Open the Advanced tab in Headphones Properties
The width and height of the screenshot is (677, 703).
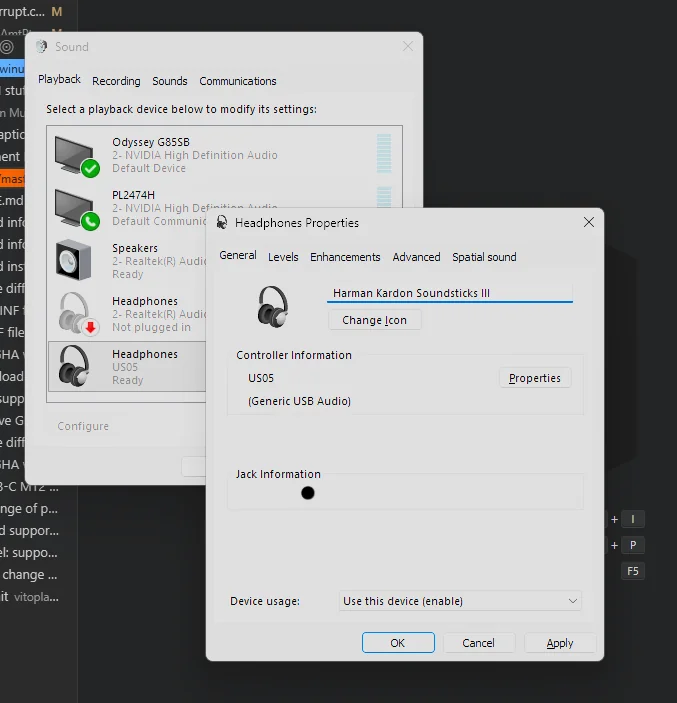click(416, 257)
